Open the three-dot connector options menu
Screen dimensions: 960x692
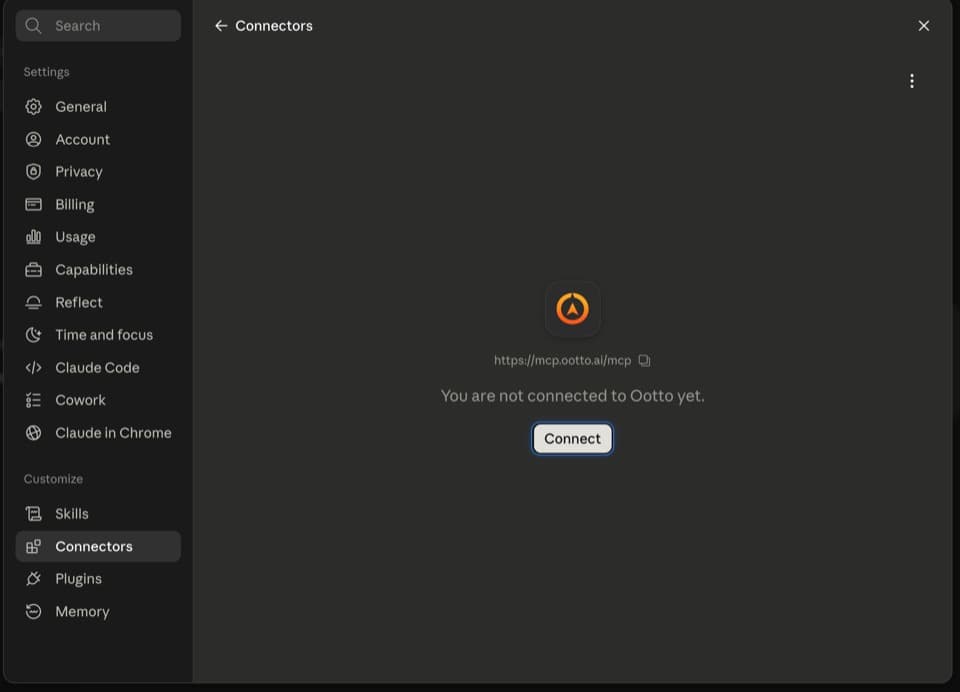912,81
